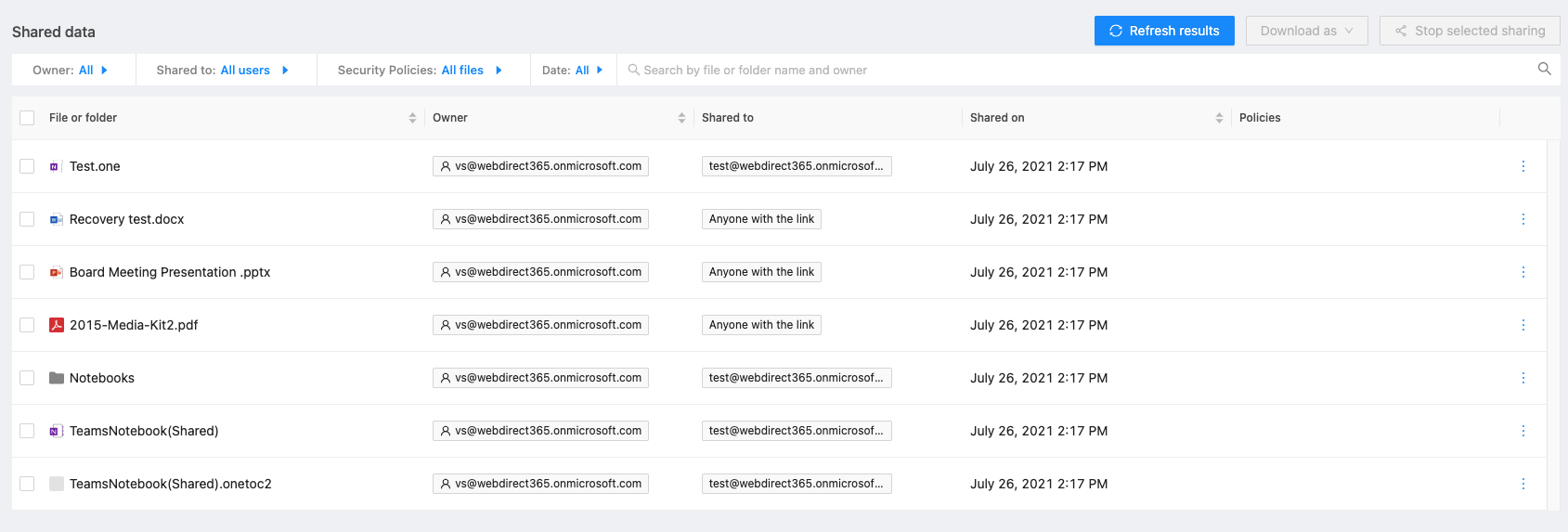Open the Download as dropdown
The width and height of the screenshot is (1568, 532).
pos(1306,31)
